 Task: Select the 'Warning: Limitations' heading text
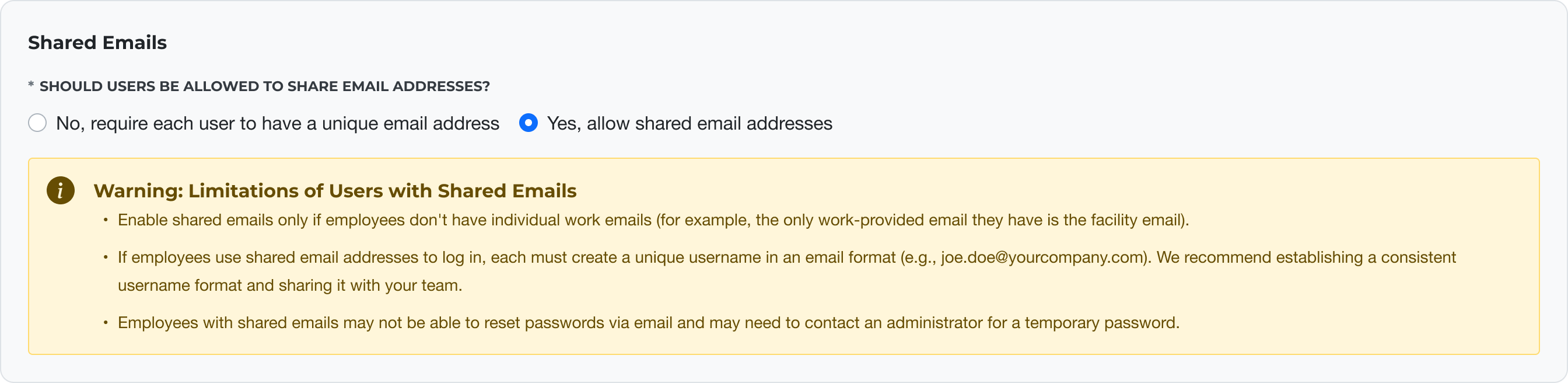(334, 190)
